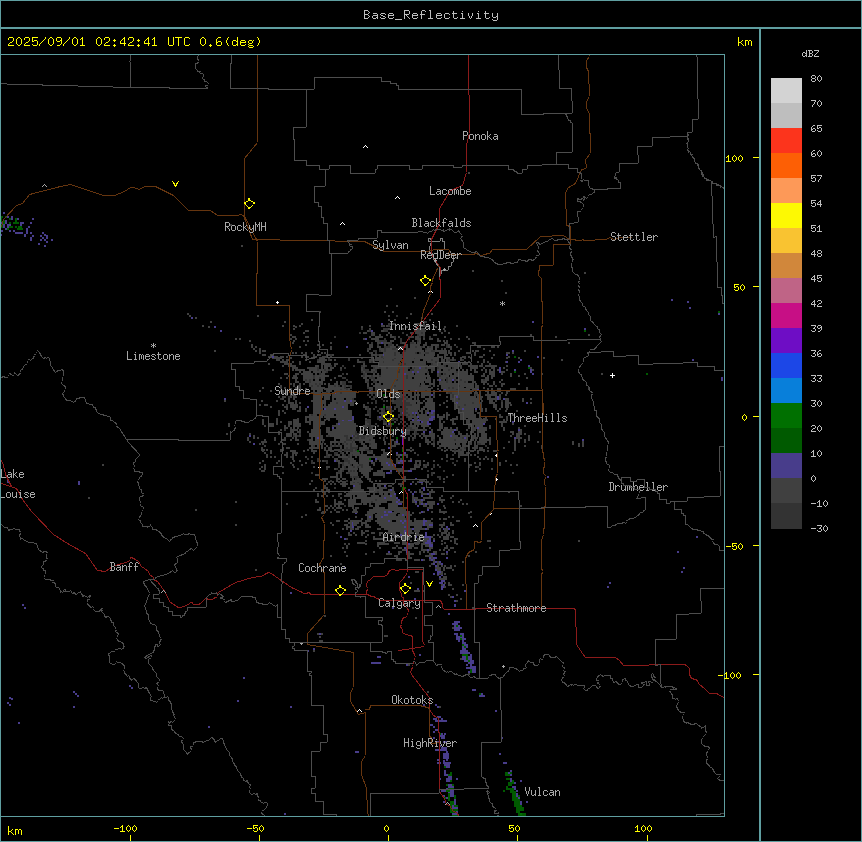The height and width of the screenshot is (842, 862).
Task: Click the Sundre town label
Action: 292,391
